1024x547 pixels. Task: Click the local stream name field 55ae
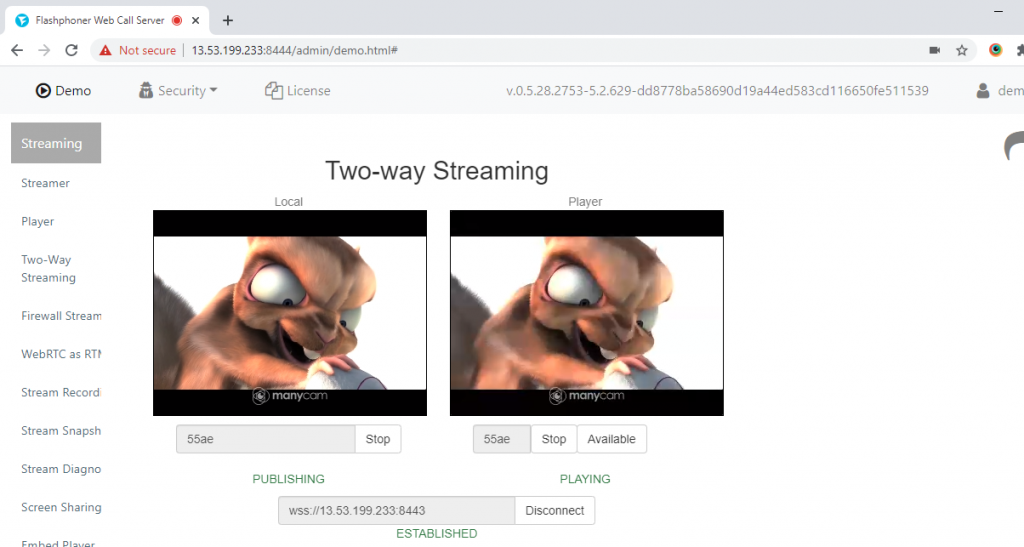[266, 439]
